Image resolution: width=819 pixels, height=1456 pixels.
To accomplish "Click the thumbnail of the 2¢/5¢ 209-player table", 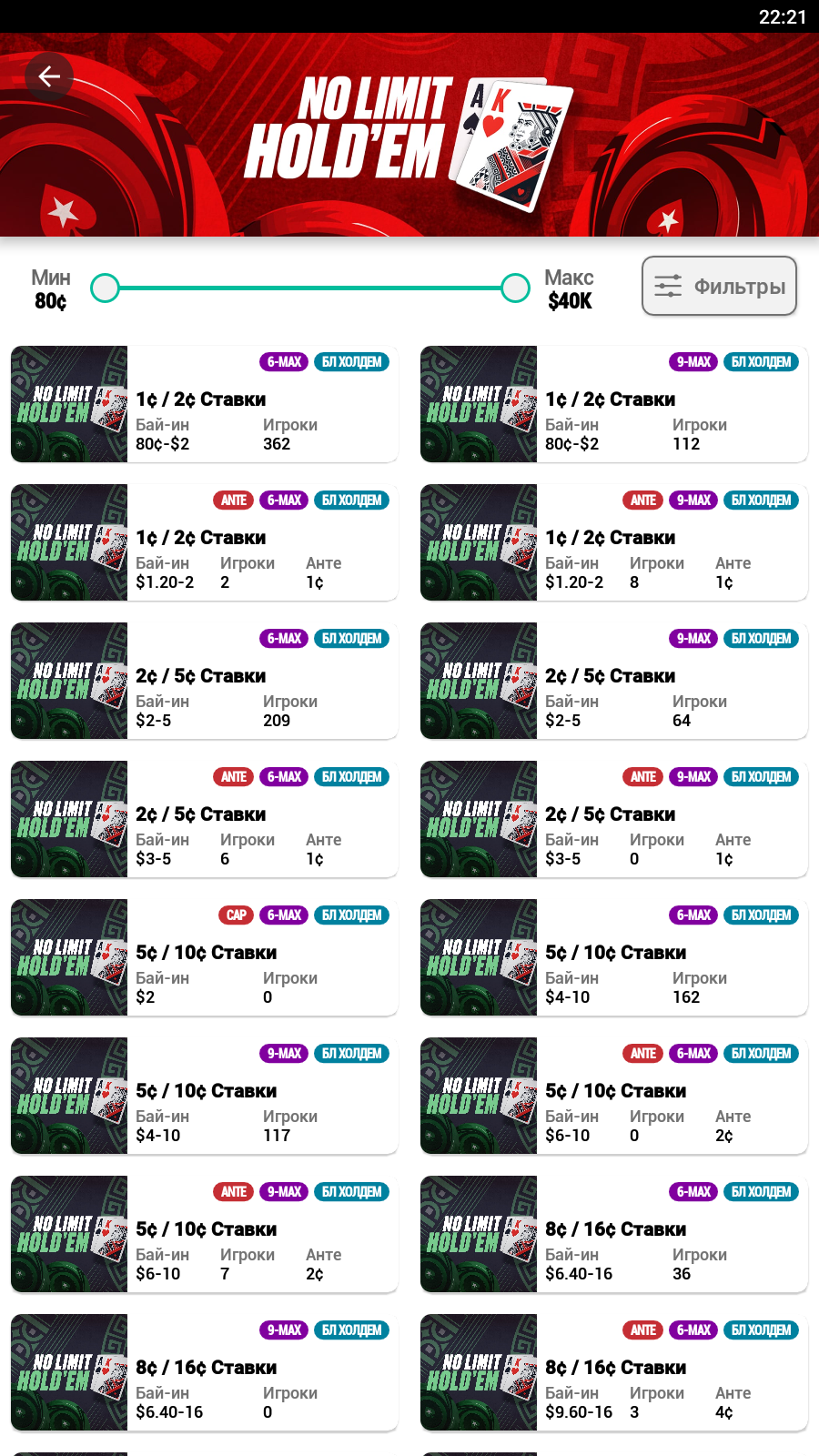I will pos(69,681).
